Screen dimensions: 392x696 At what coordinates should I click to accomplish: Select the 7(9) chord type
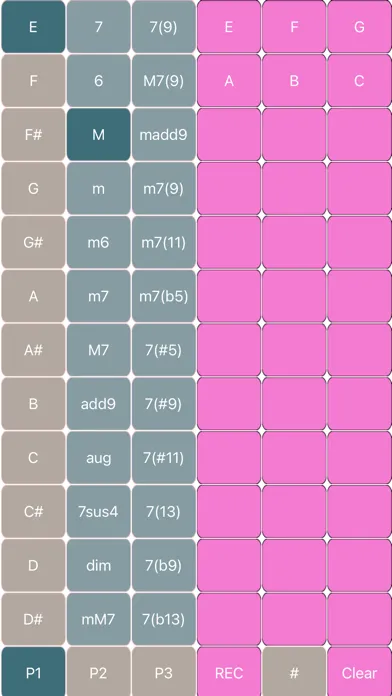point(164,27)
